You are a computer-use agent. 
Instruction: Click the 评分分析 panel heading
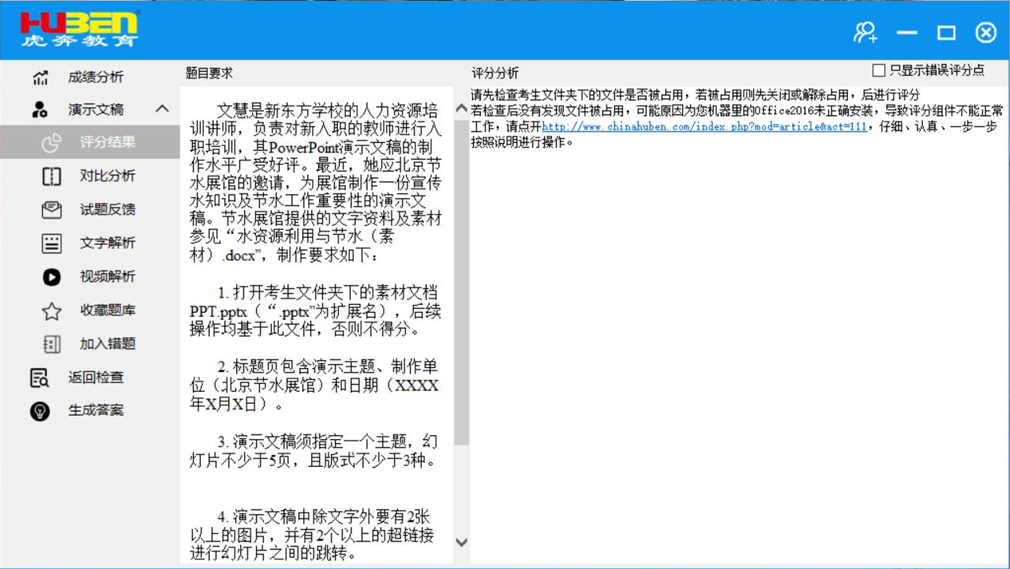(495, 73)
